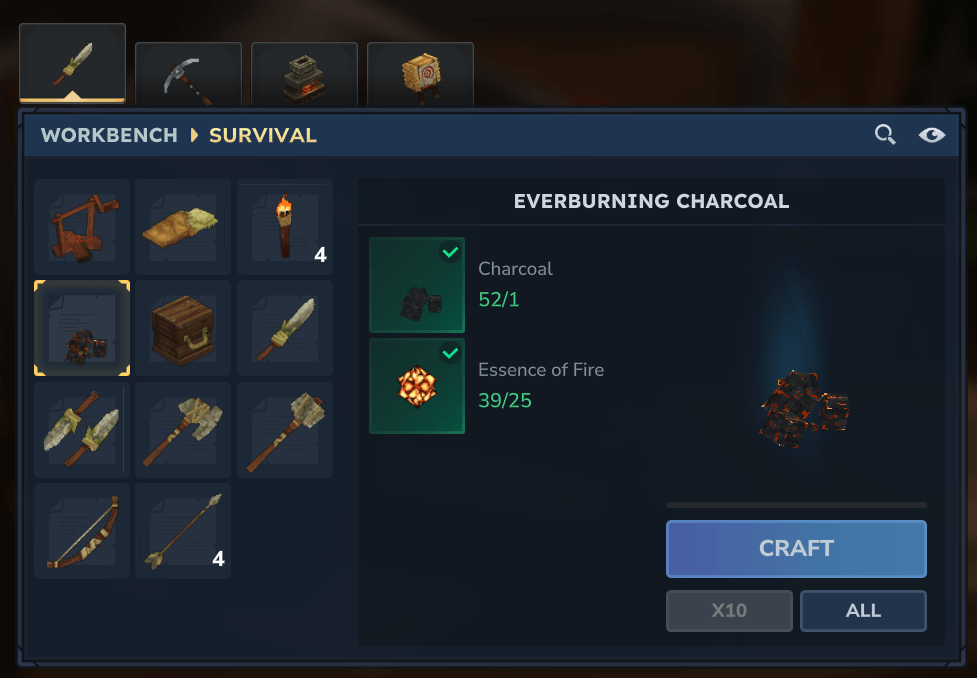The height and width of the screenshot is (678, 977).
Task: Click the X10 craft button
Action: pyautogui.click(x=730, y=611)
